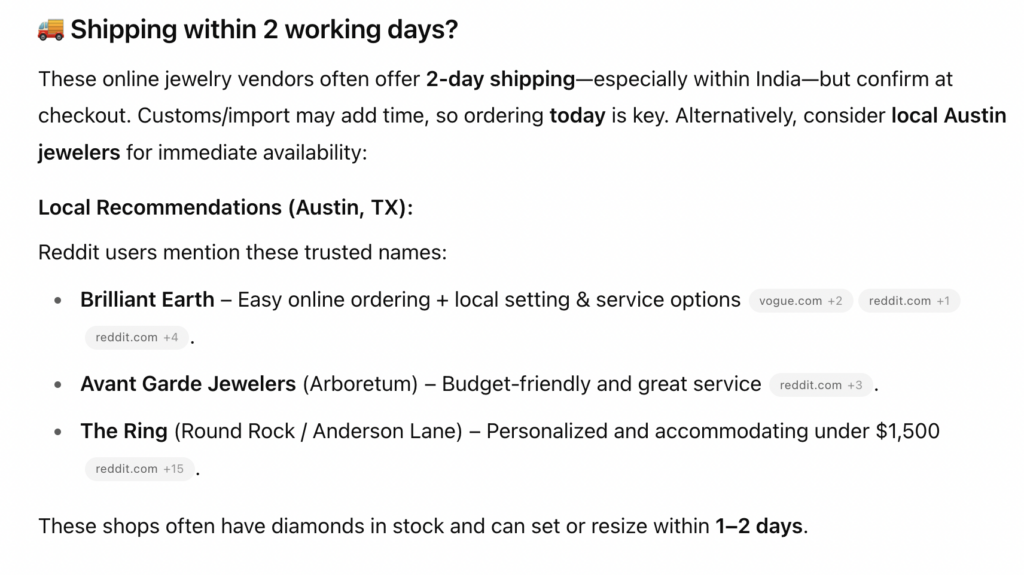Click the truck emoji in the heading
This screenshot has width=1024, height=575.
[x=51, y=30]
